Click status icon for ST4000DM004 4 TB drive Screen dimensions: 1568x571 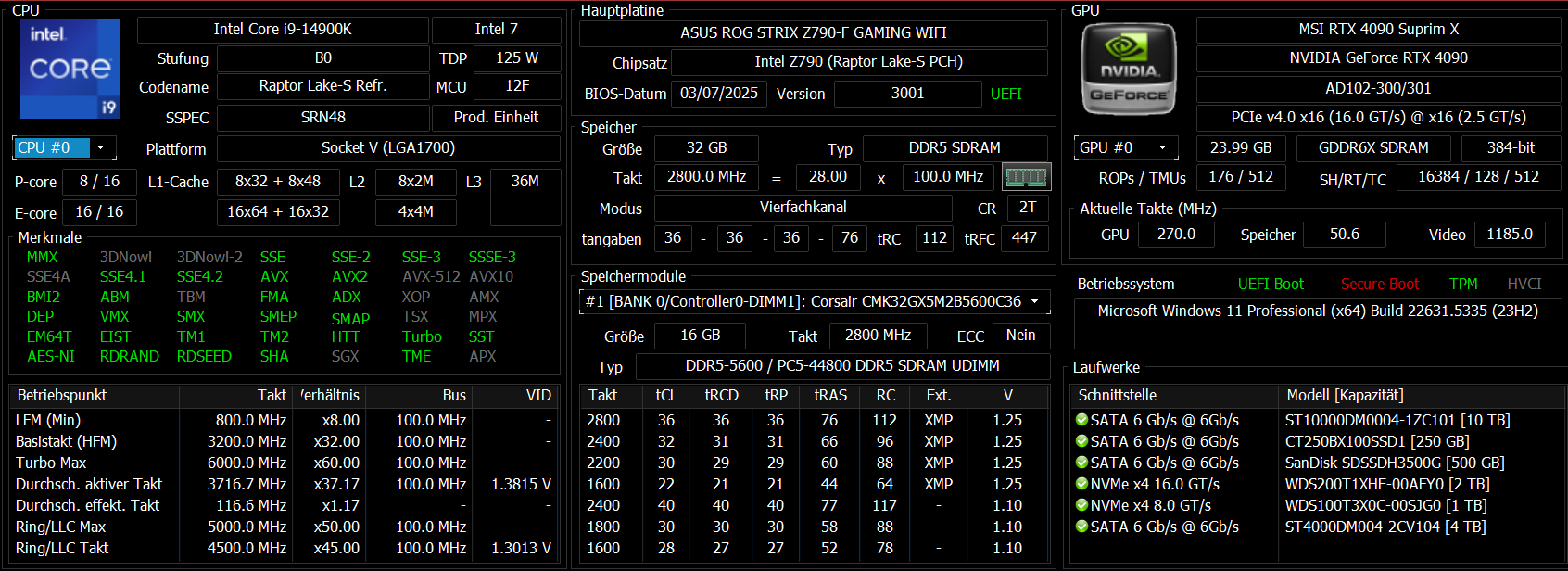1081,527
